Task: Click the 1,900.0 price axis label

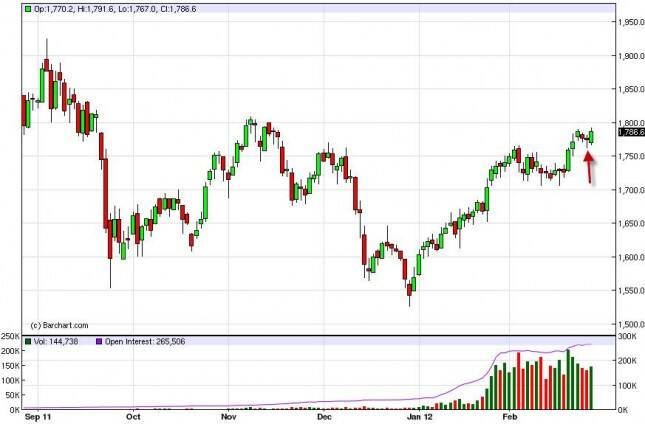Action: pyautogui.click(x=631, y=56)
